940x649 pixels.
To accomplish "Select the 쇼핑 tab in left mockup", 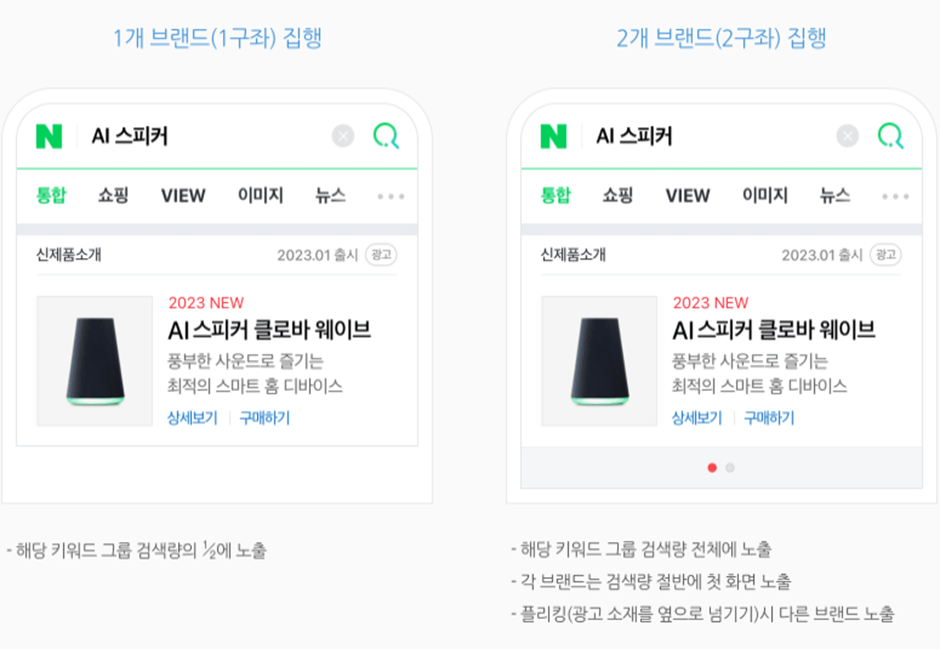I will (113, 195).
